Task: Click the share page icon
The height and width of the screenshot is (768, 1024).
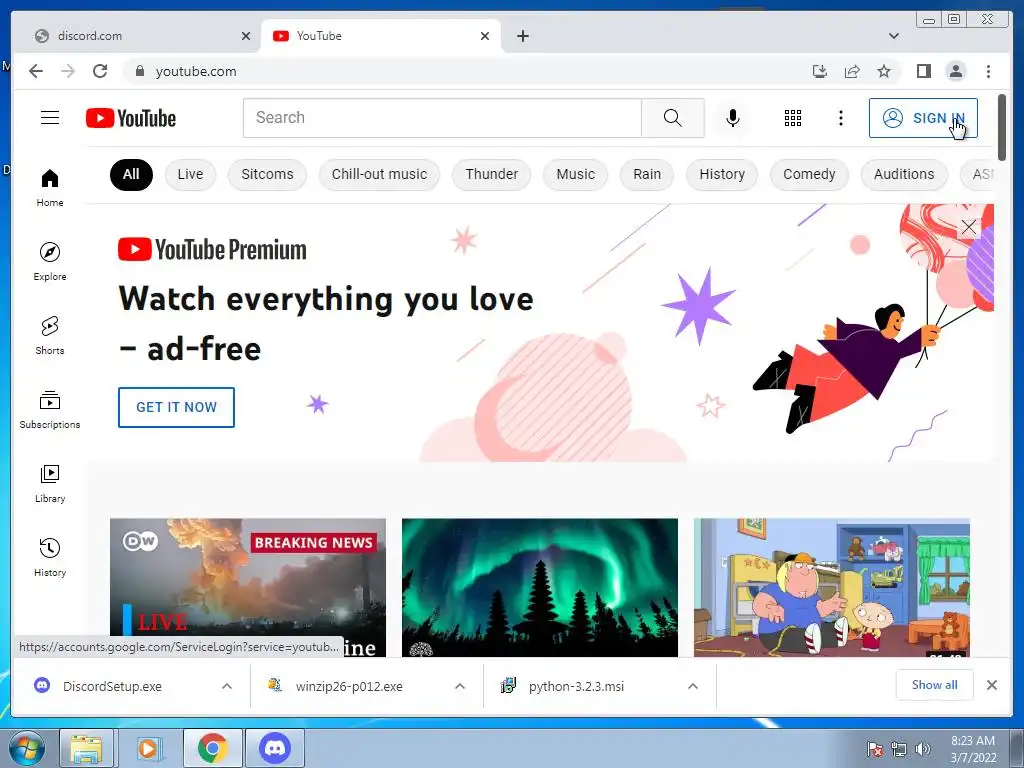Action: tap(852, 71)
